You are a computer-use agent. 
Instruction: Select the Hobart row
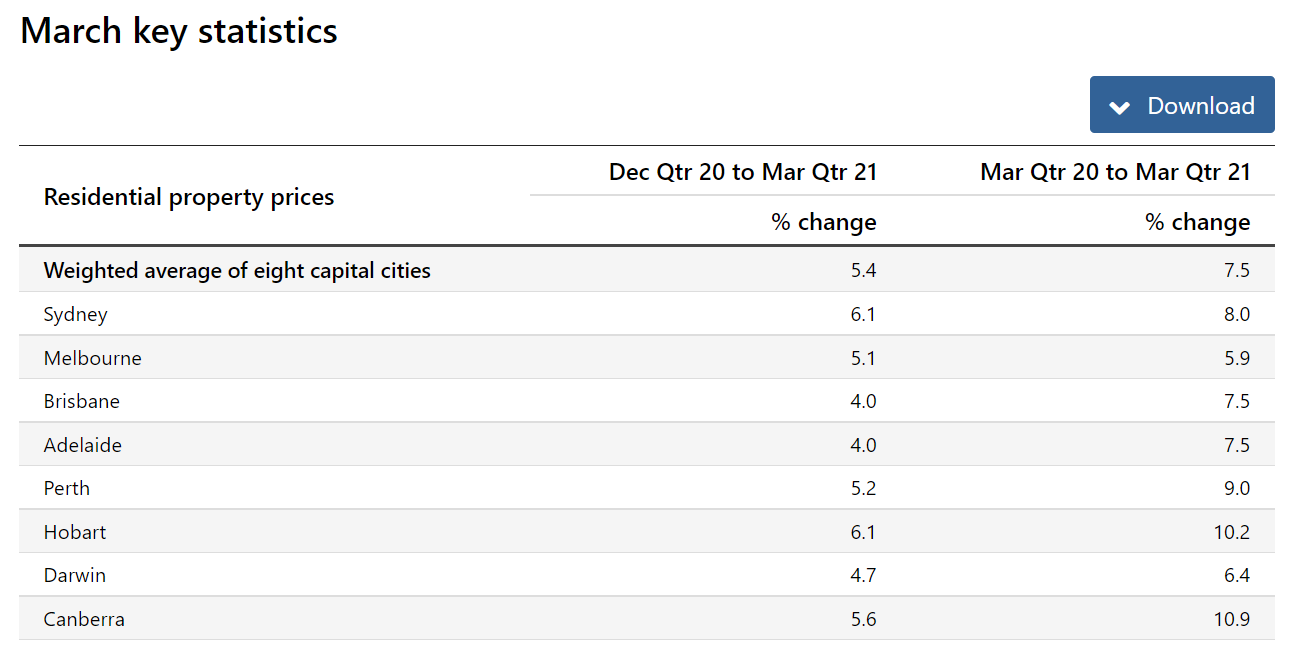coord(74,531)
